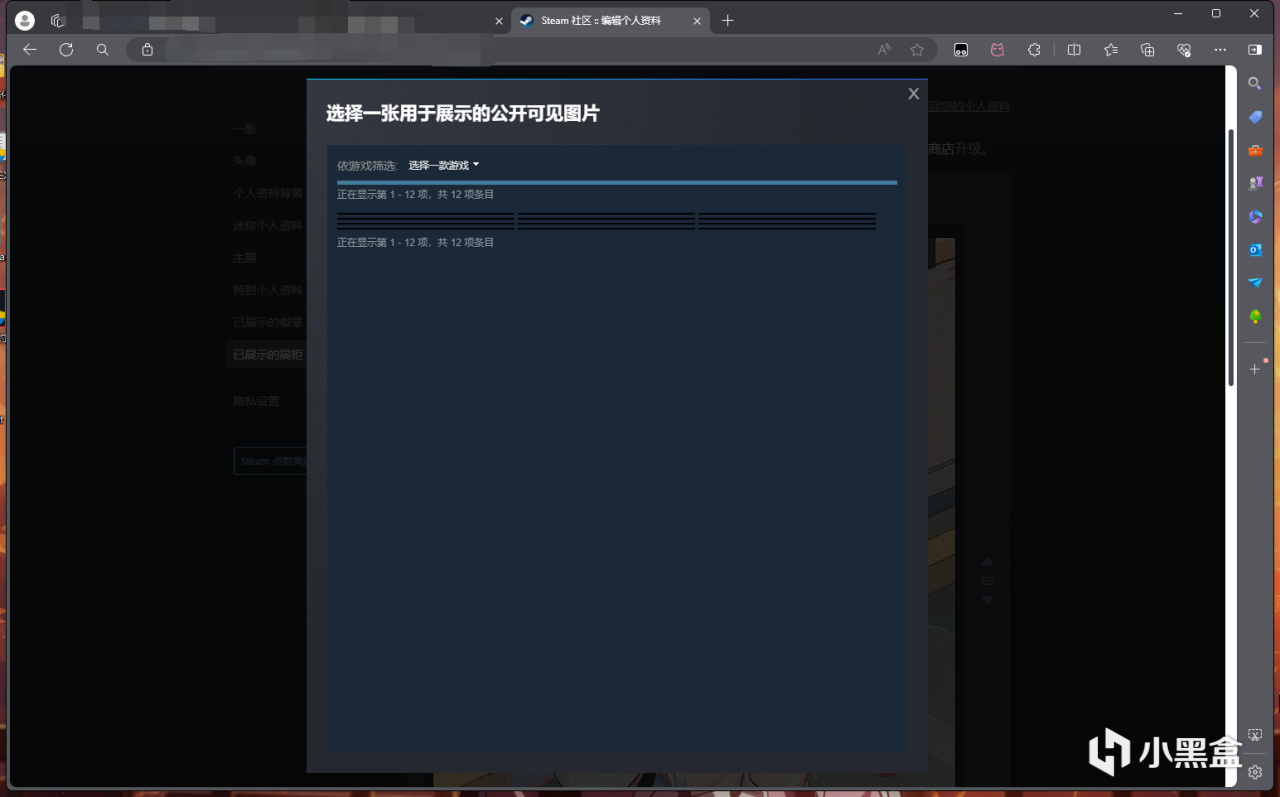The width and height of the screenshot is (1280, 797).
Task: Open the 选择一款游戏 game filter dropdown
Action: (444, 165)
